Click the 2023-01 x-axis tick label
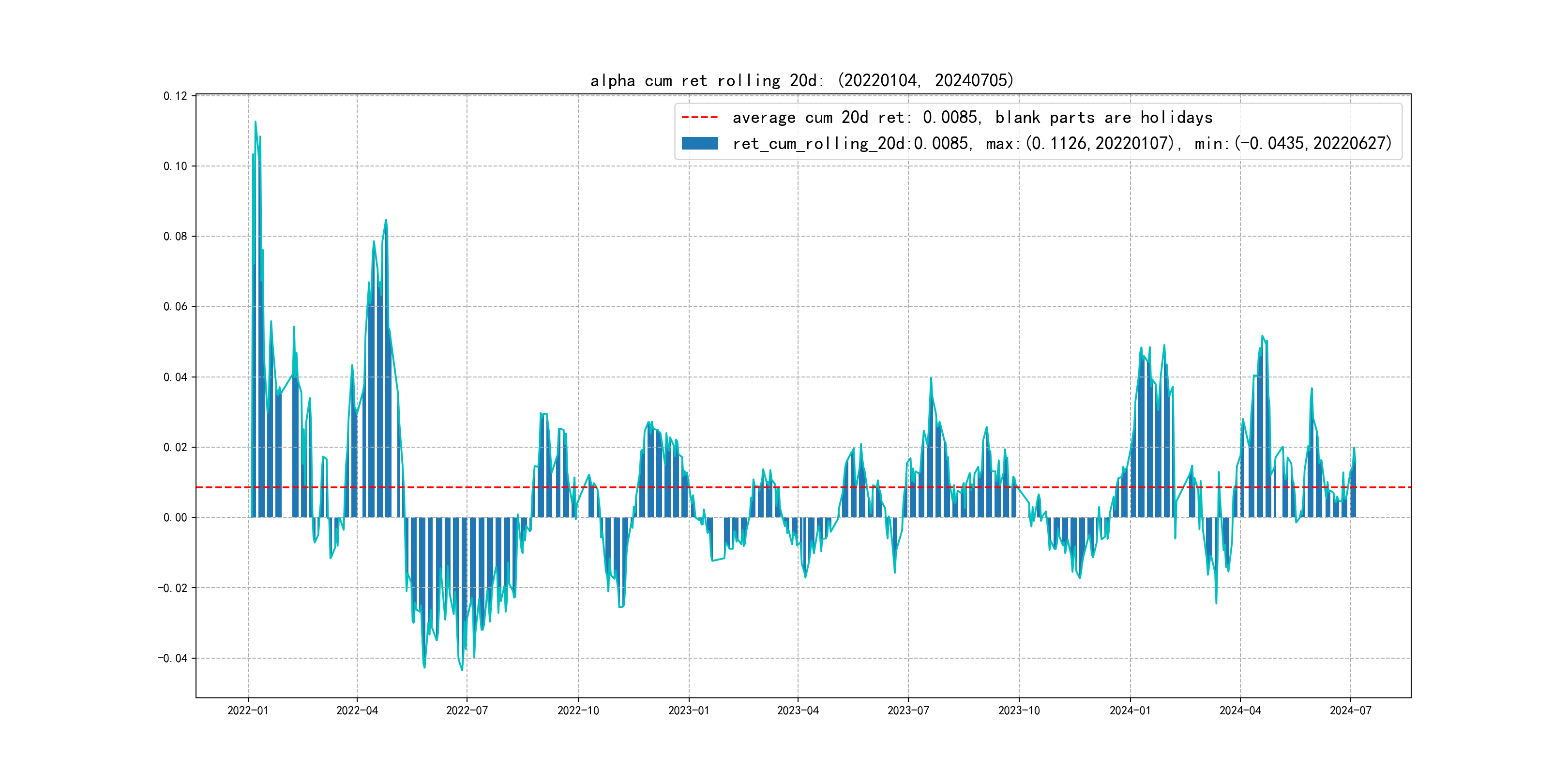The width and height of the screenshot is (1568, 784). tap(689, 710)
